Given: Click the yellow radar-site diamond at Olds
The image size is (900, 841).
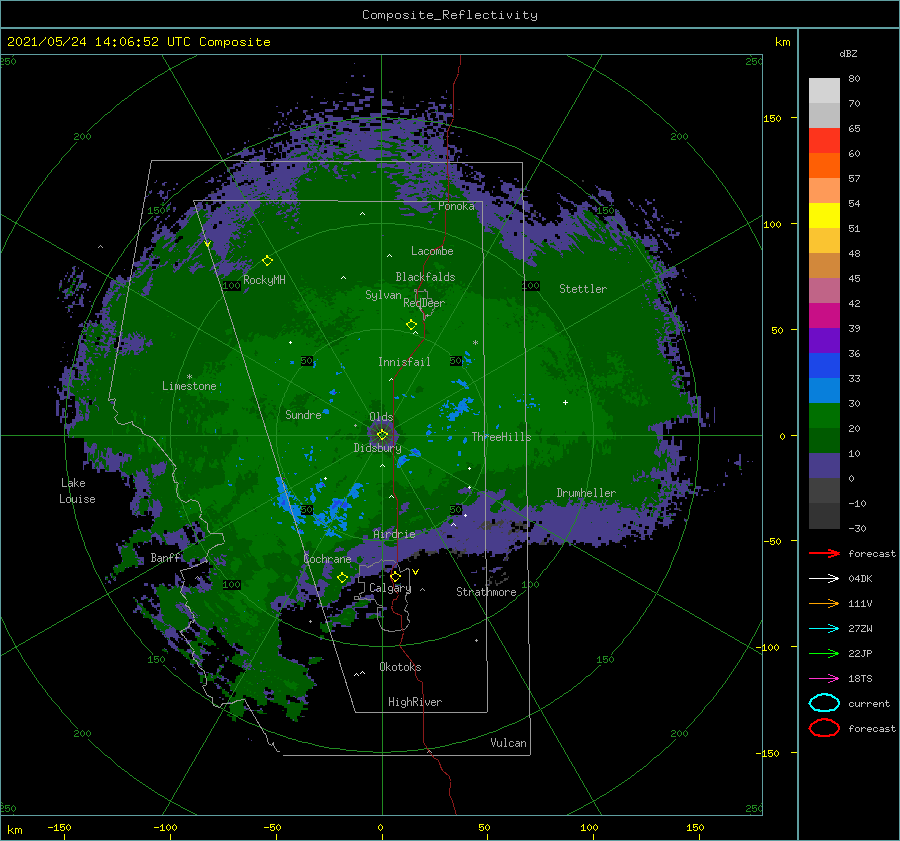Looking at the screenshot, I should (382, 435).
